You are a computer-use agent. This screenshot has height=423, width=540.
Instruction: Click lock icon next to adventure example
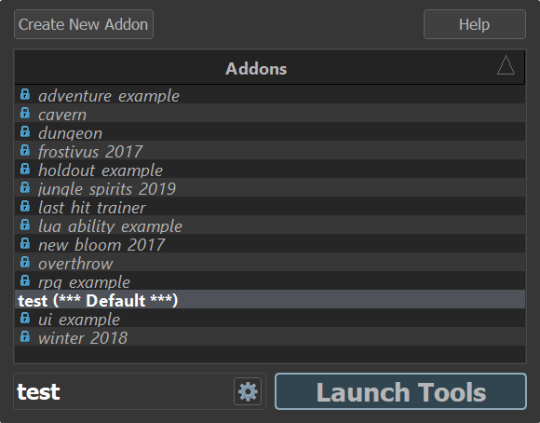[25, 94]
